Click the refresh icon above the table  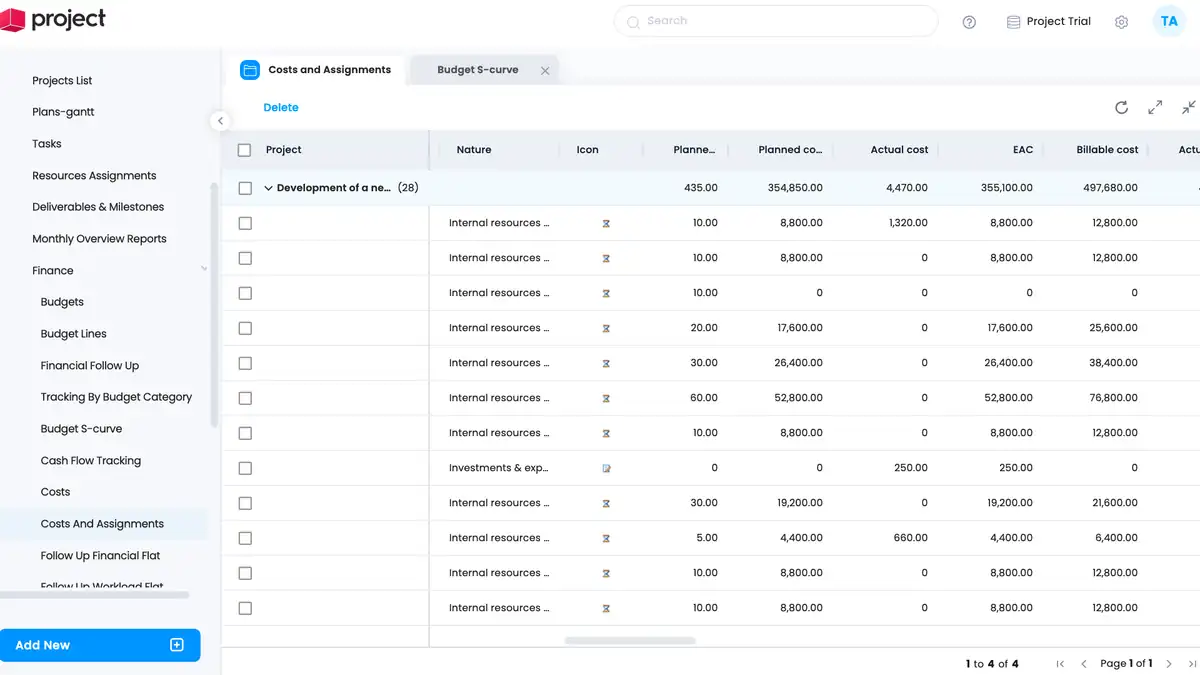1121,108
